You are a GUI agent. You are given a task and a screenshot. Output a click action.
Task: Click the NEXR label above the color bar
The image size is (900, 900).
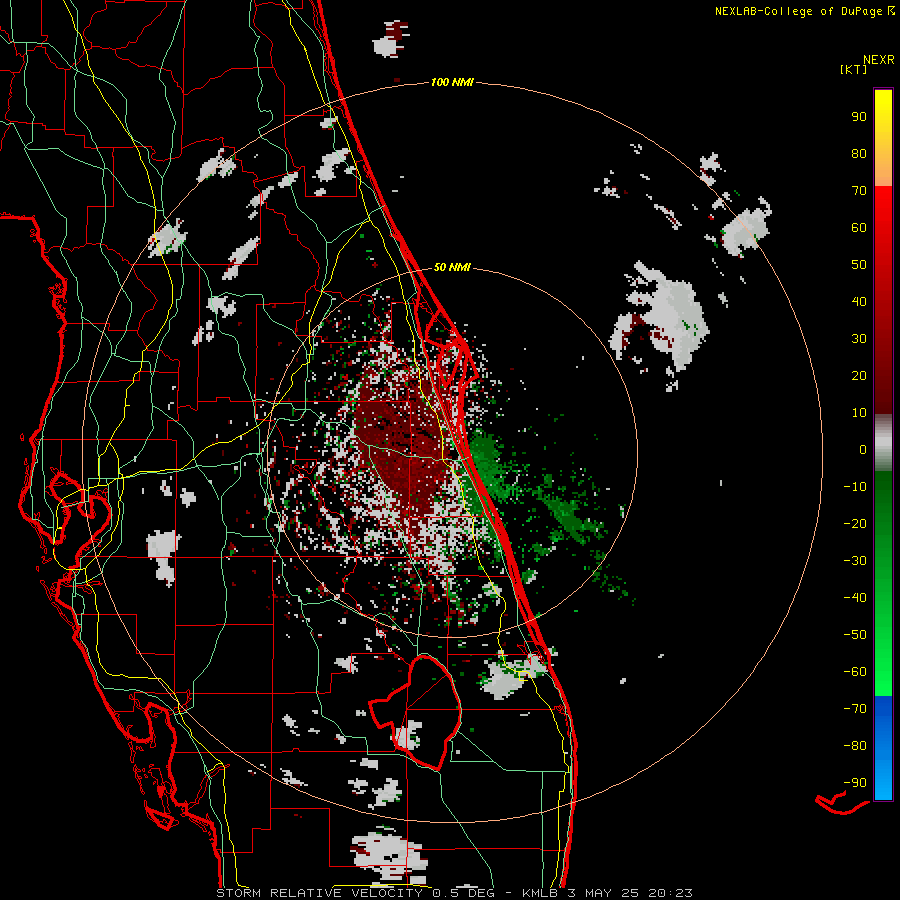(879, 60)
